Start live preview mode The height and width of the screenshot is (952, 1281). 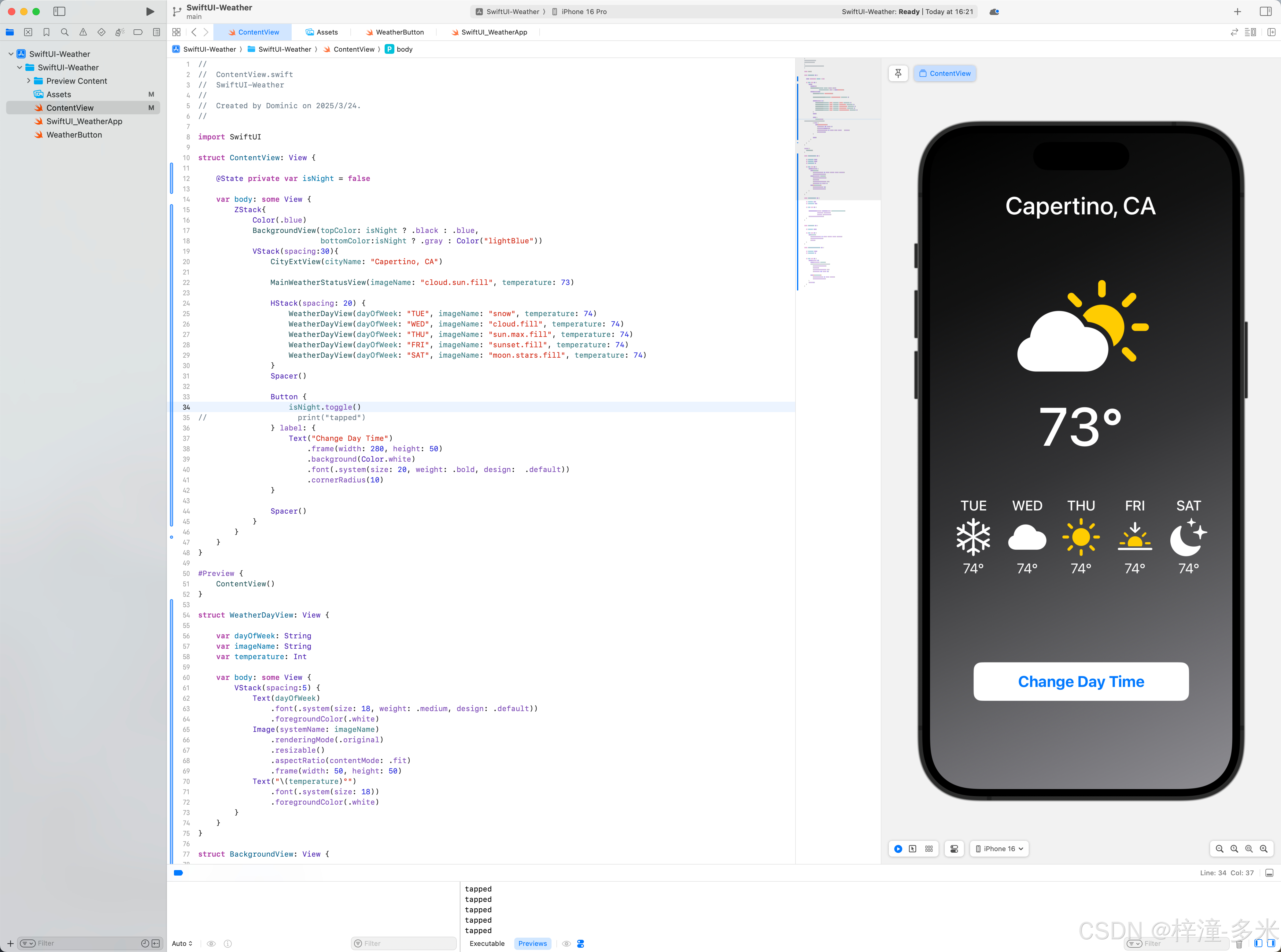898,849
